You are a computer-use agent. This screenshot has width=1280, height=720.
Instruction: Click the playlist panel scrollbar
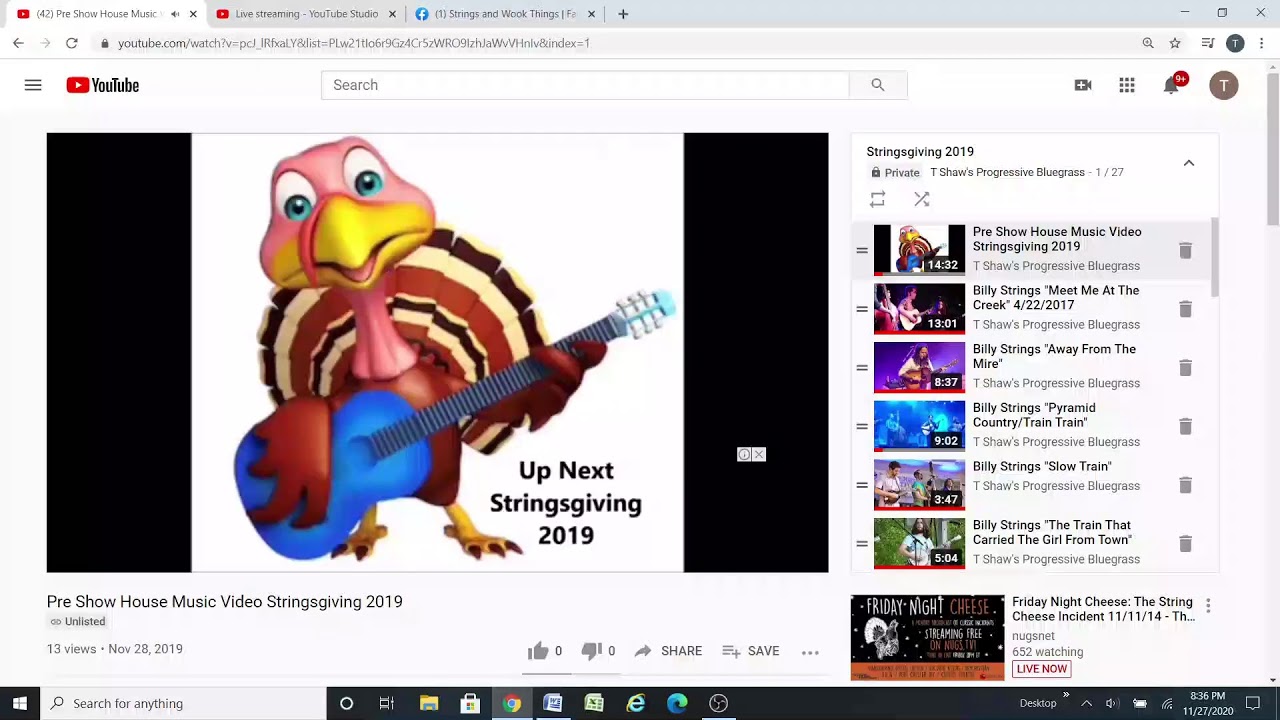click(1215, 258)
